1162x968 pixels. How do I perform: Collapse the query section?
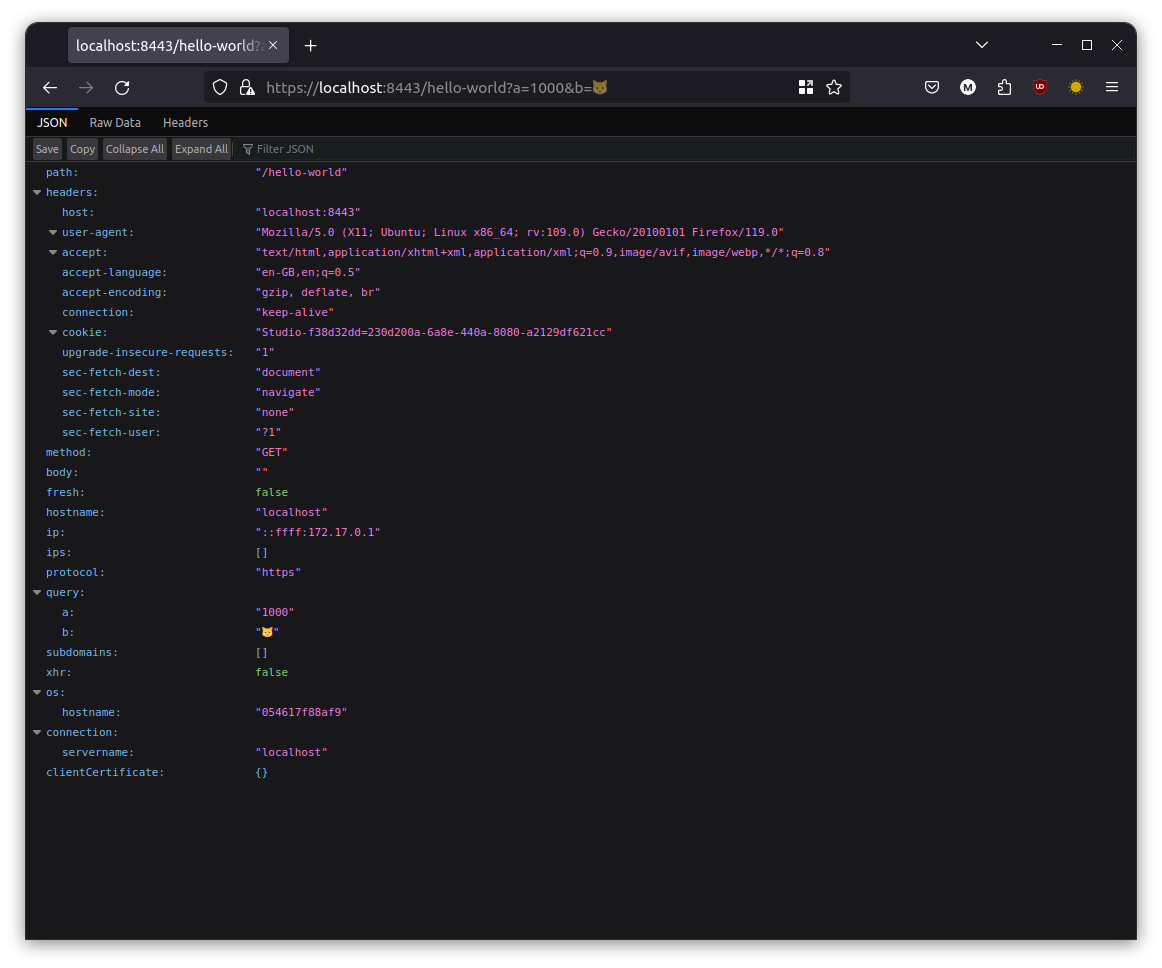(37, 592)
